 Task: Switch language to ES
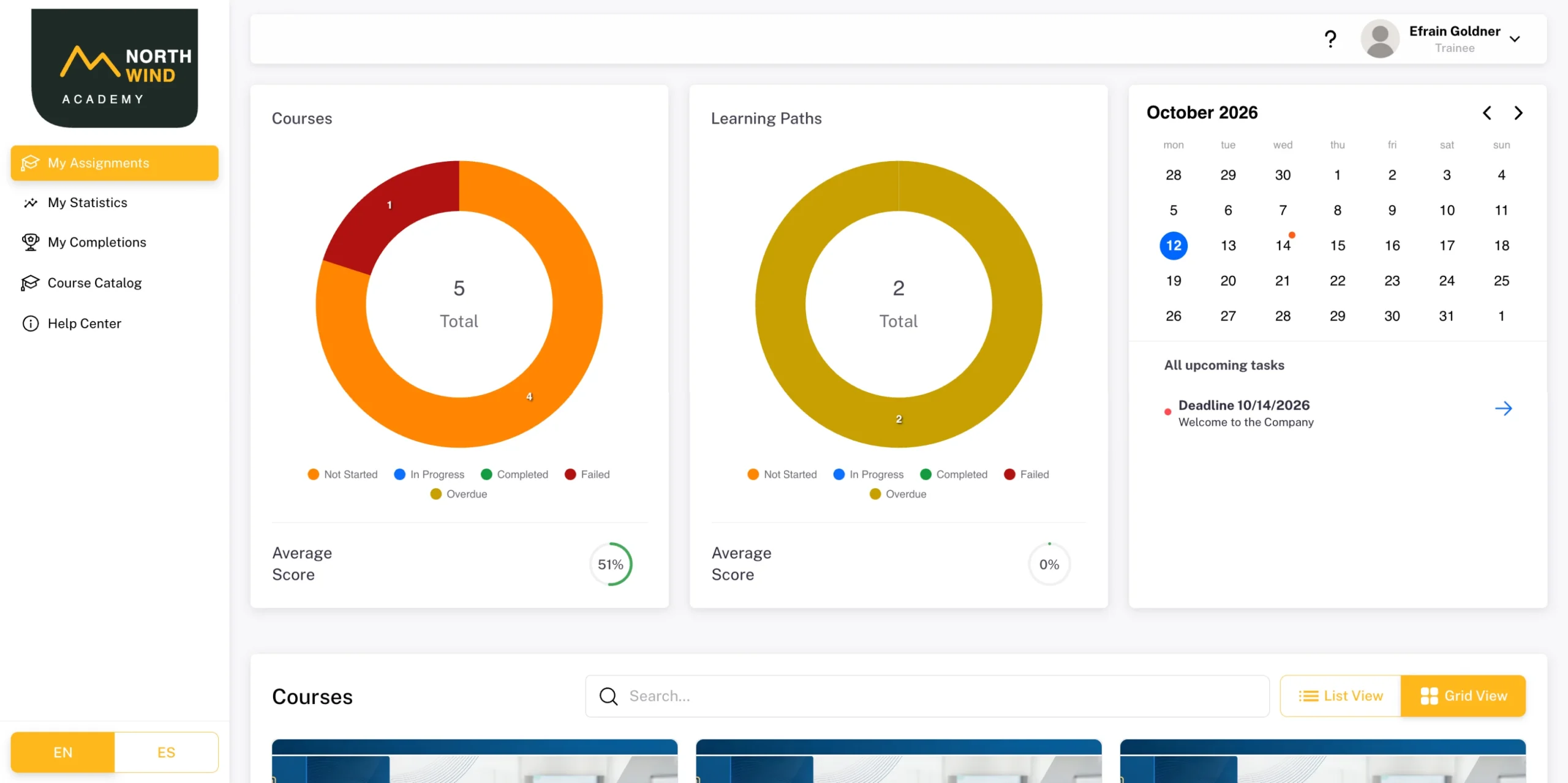pyautogui.click(x=166, y=752)
